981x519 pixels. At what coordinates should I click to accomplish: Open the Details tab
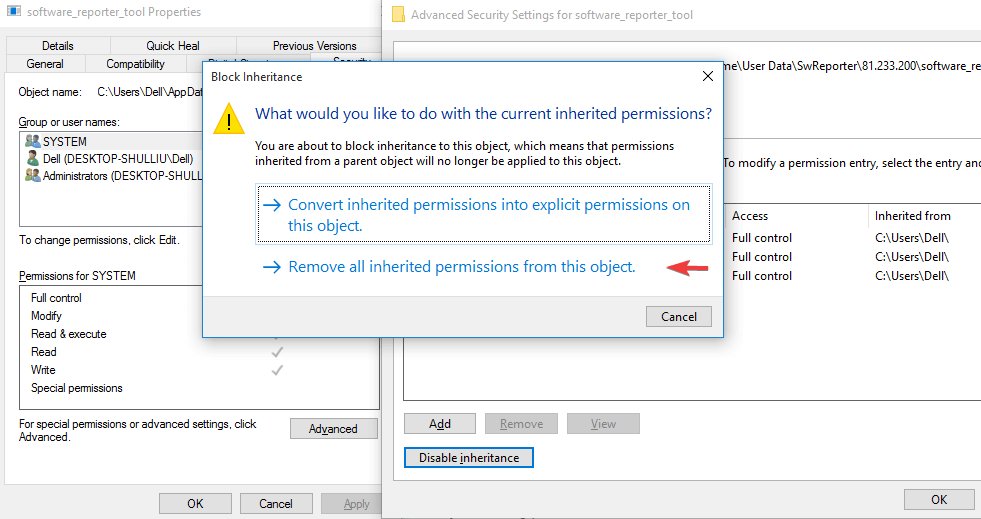point(58,46)
